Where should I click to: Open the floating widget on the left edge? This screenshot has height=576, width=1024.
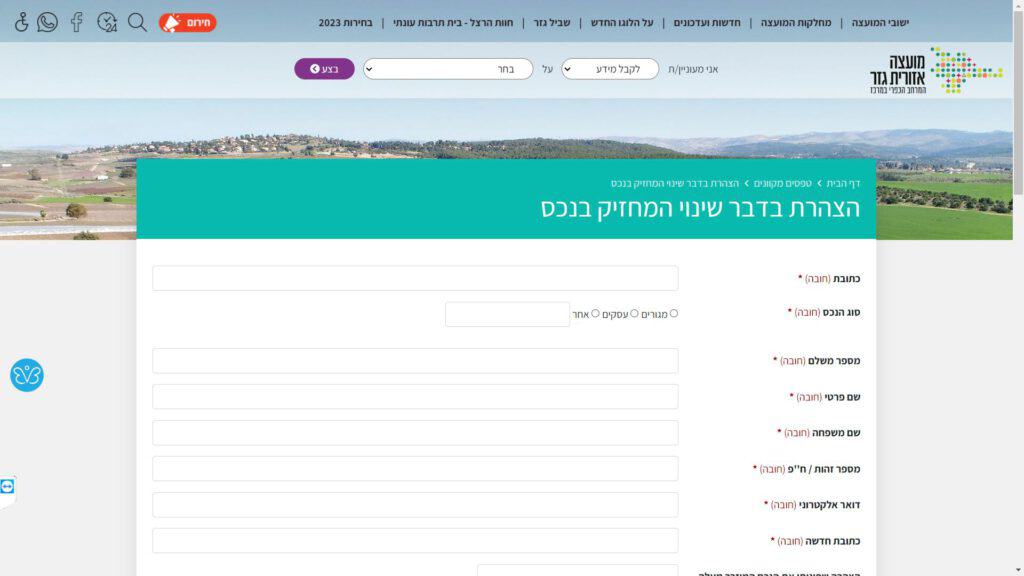8,487
